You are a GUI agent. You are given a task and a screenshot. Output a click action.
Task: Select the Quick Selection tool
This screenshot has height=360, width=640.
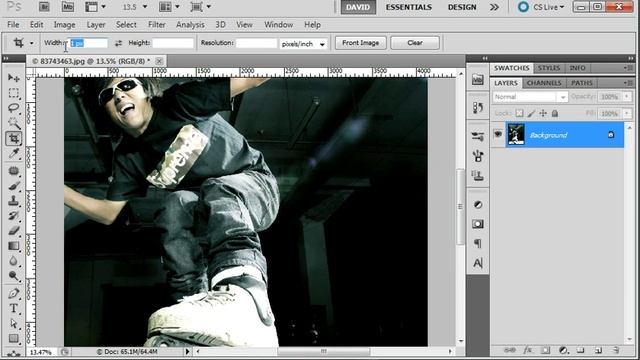tap(13, 123)
